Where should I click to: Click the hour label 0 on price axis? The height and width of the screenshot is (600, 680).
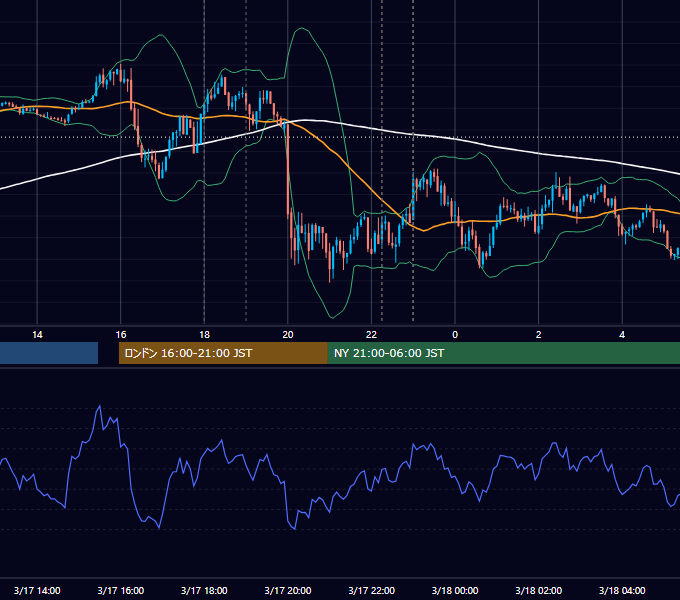(x=455, y=335)
